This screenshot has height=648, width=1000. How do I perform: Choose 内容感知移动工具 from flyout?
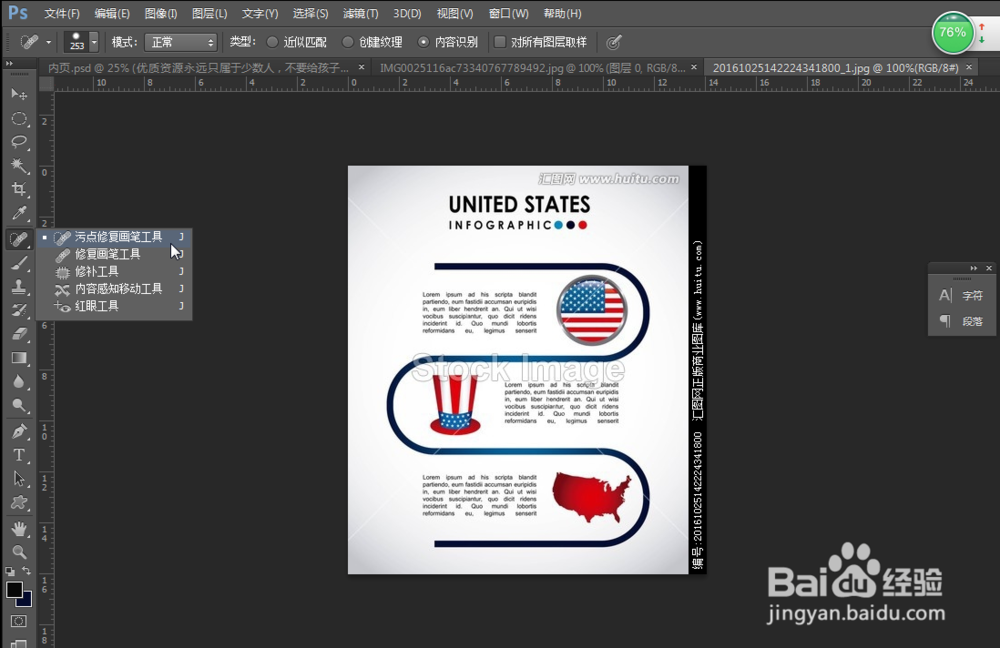114,289
